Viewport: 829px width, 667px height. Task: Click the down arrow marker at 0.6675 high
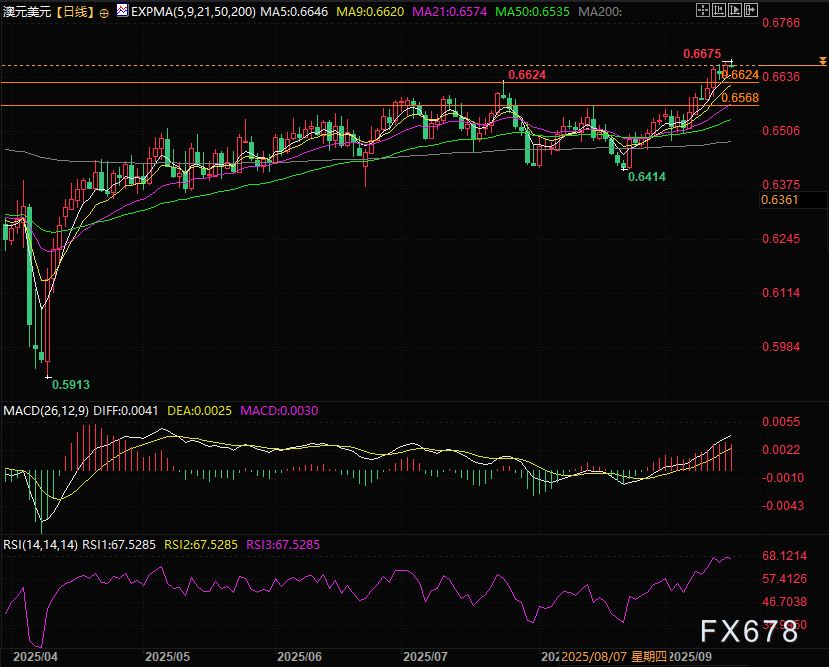[730, 64]
